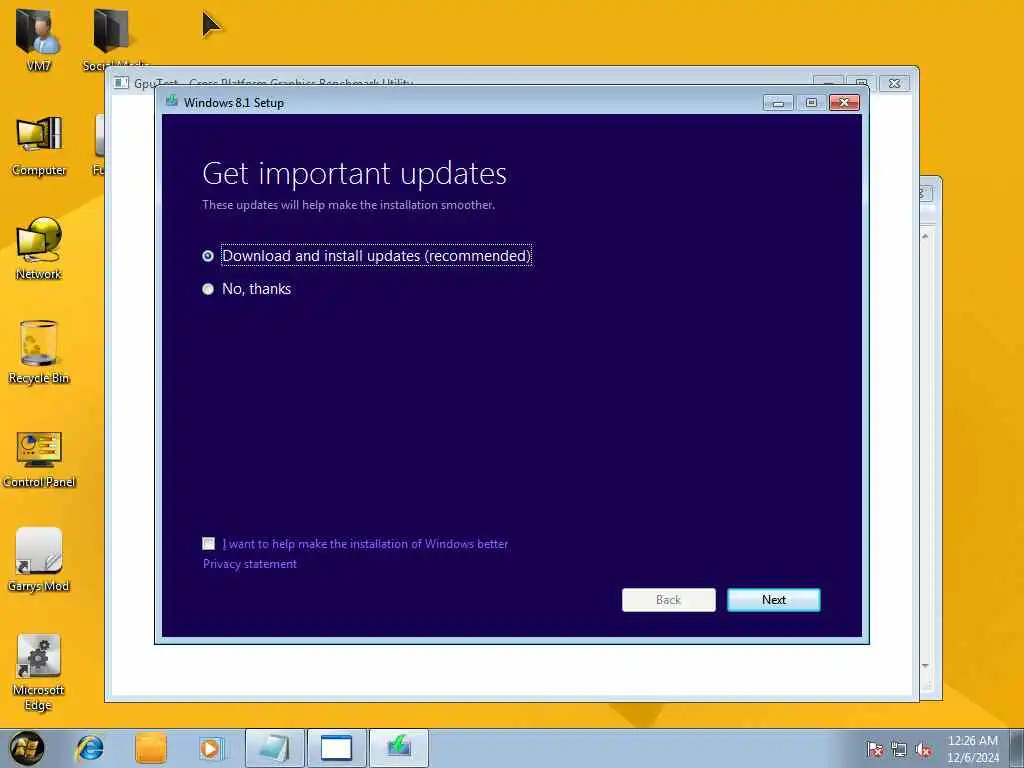Maximize the Windows 8.1 Setup window
The width and height of the screenshot is (1024, 768).
(x=811, y=103)
